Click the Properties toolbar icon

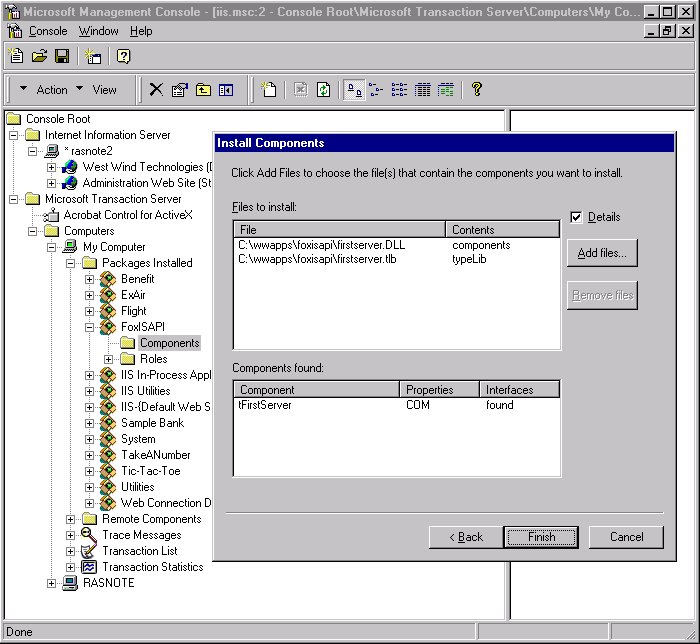tap(180, 90)
